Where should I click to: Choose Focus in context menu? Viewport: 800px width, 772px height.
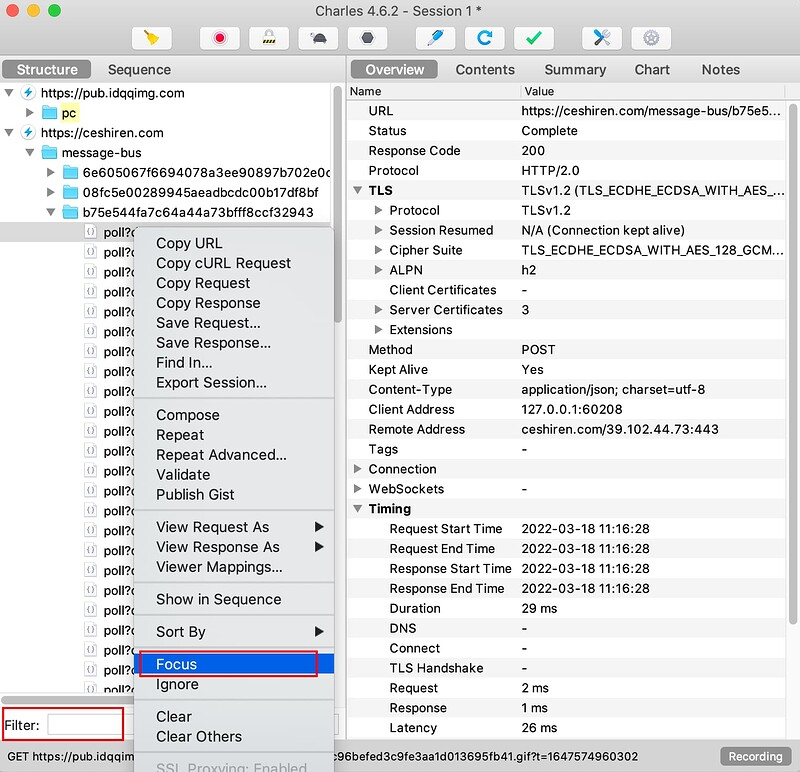click(235, 664)
